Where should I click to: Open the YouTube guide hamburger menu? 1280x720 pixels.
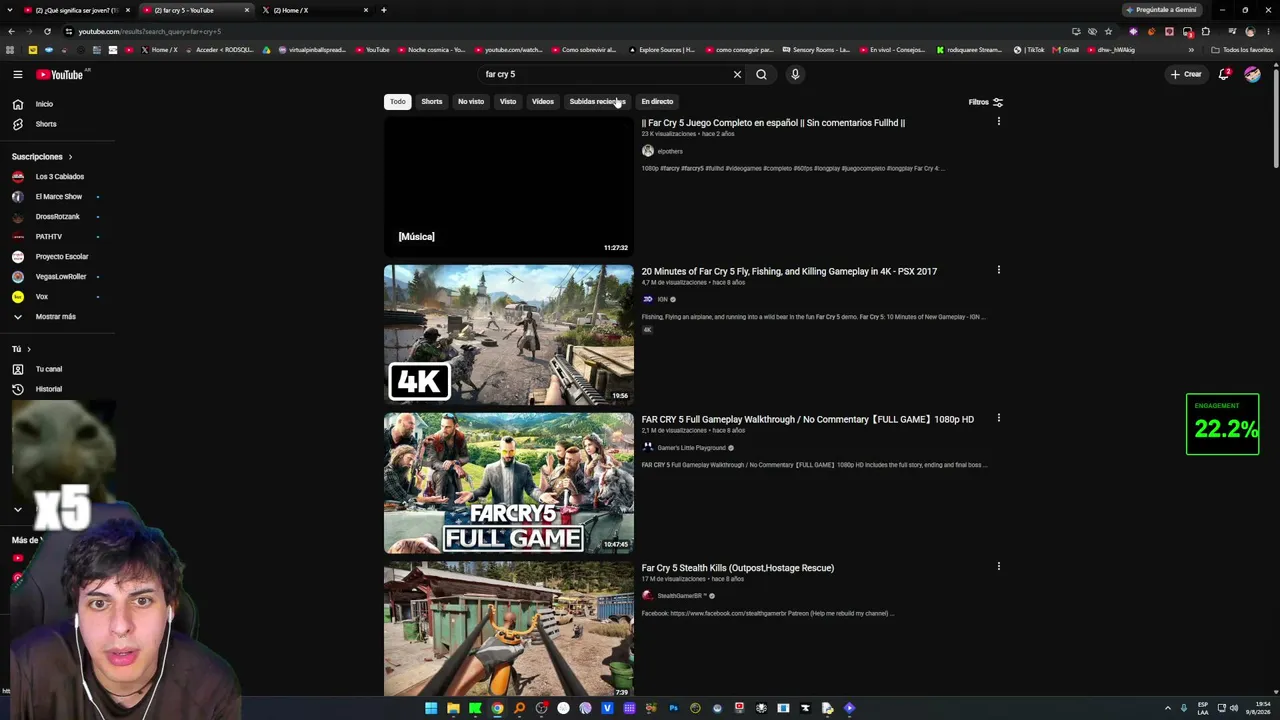pos(17,74)
